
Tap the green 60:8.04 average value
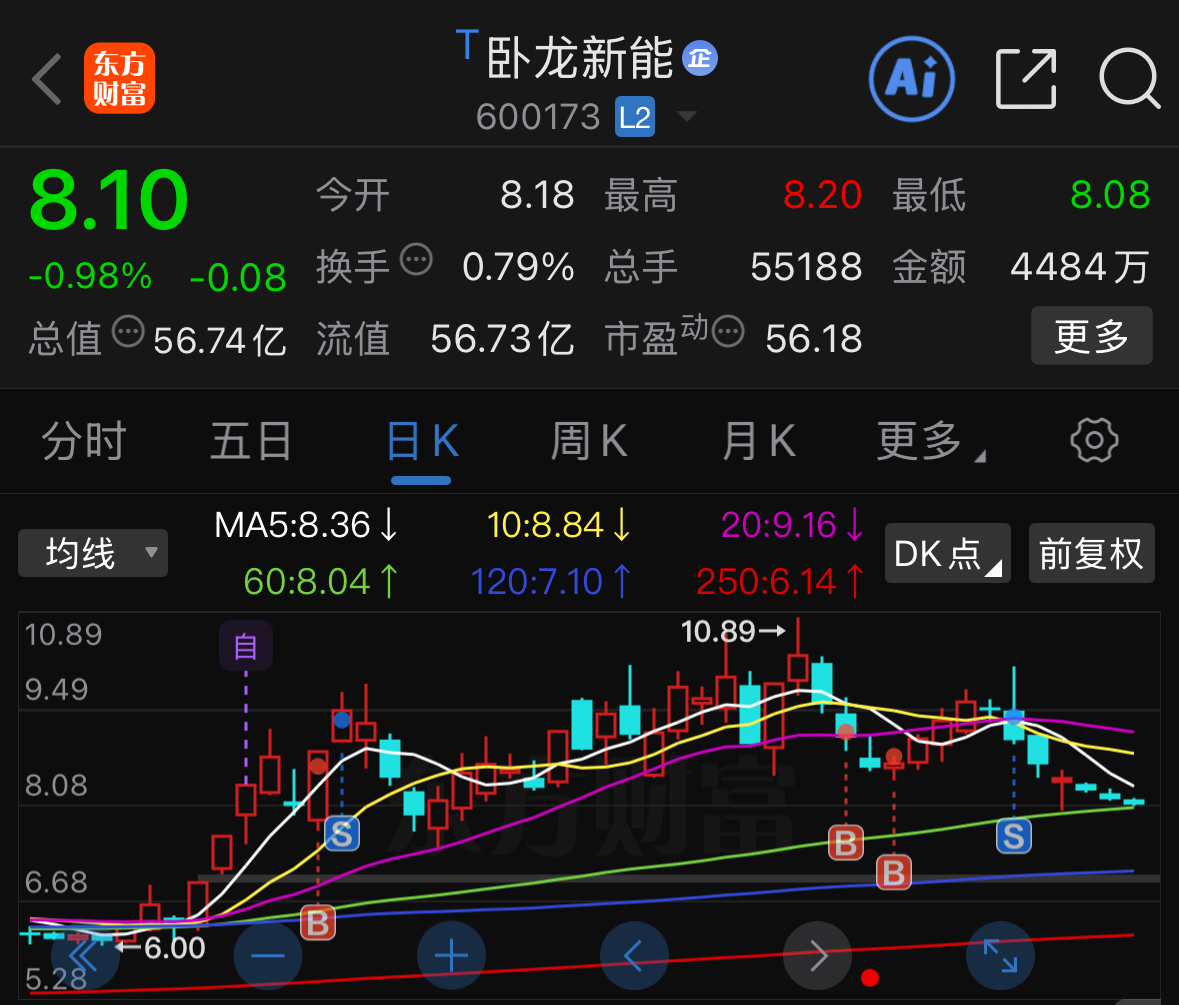click(x=321, y=581)
